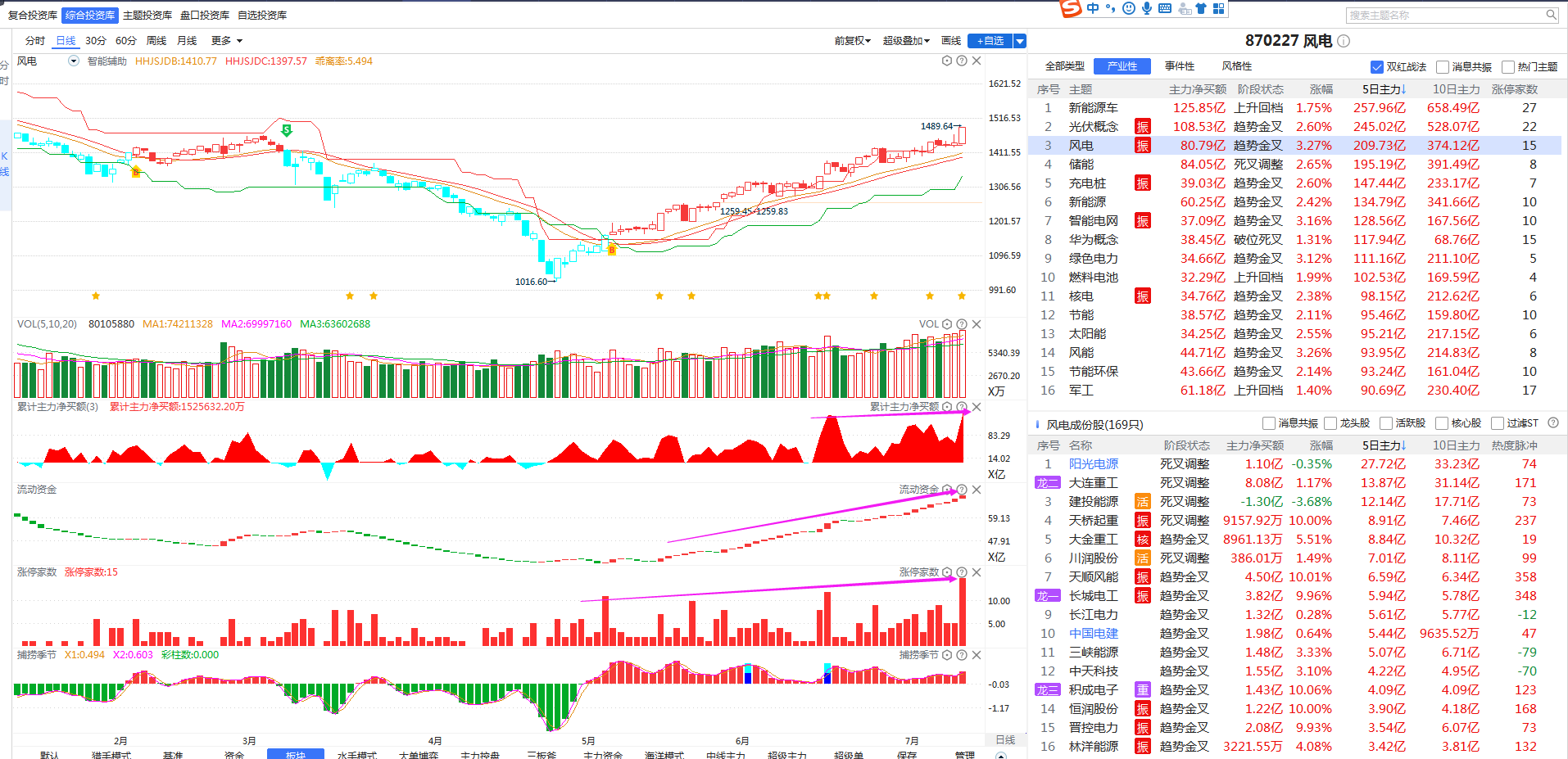Select 事件性 theme category tab
Image resolution: width=1568 pixels, height=759 pixels.
tap(1180, 66)
